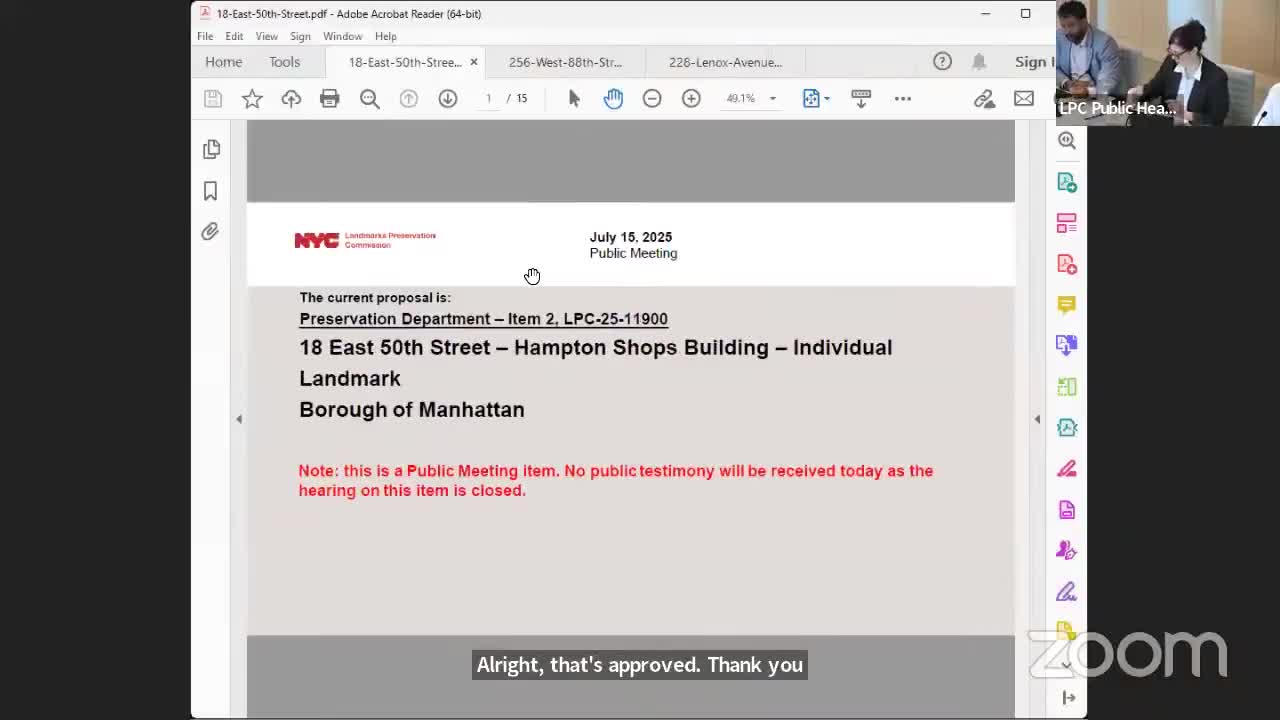
Task: Click the page fit options icon
Action: [811, 98]
